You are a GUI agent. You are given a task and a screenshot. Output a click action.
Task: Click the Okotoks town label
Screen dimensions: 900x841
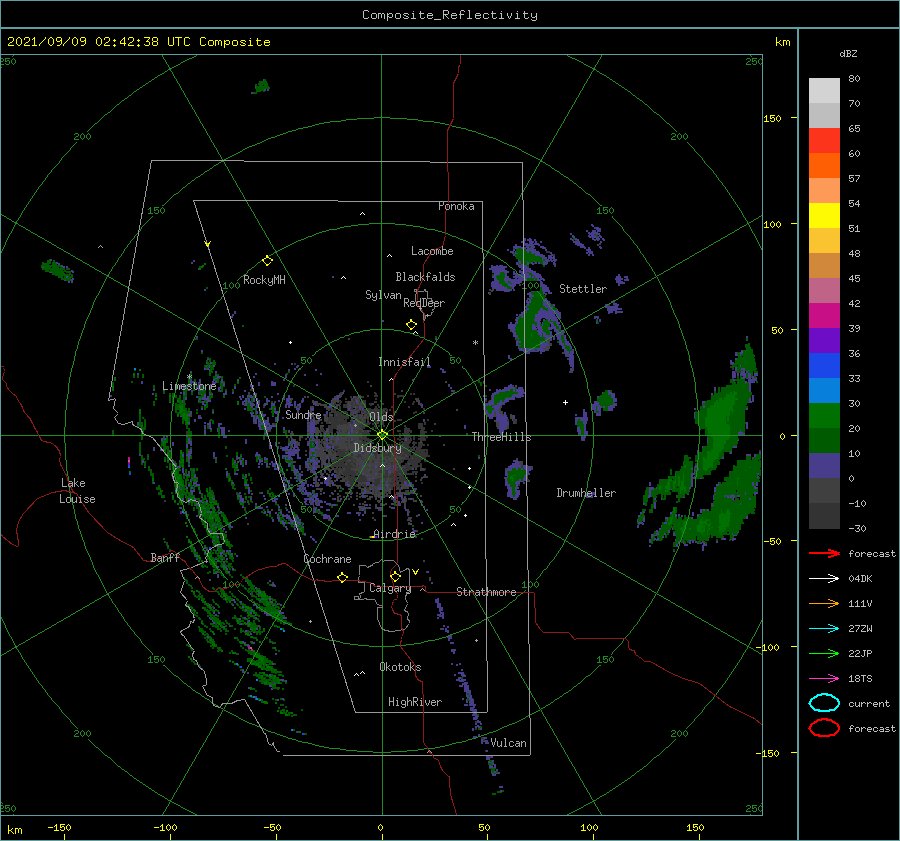pyautogui.click(x=400, y=667)
